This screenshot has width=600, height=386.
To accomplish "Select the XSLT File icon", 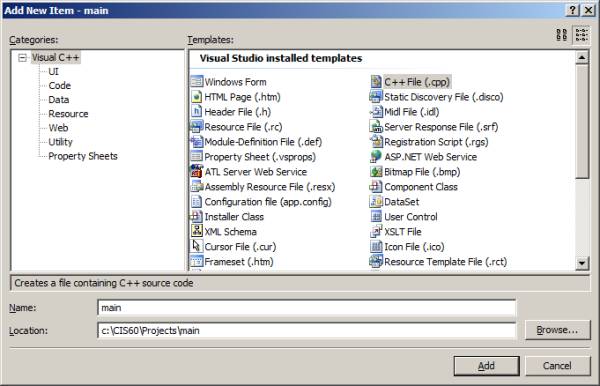I will pyautogui.click(x=376, y=231).
